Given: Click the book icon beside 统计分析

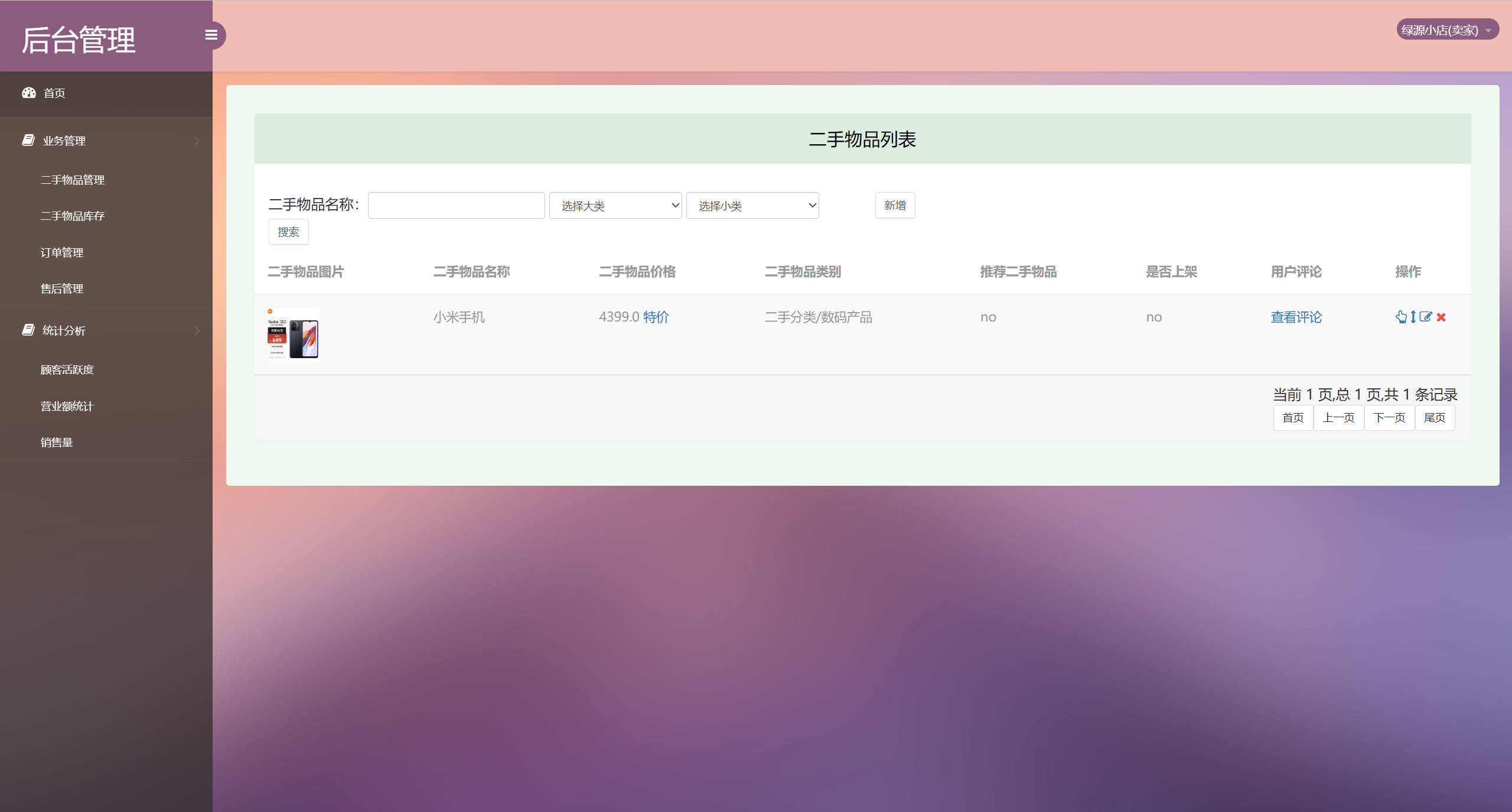Looking at the screenshot, I should (x=28, y=330).
